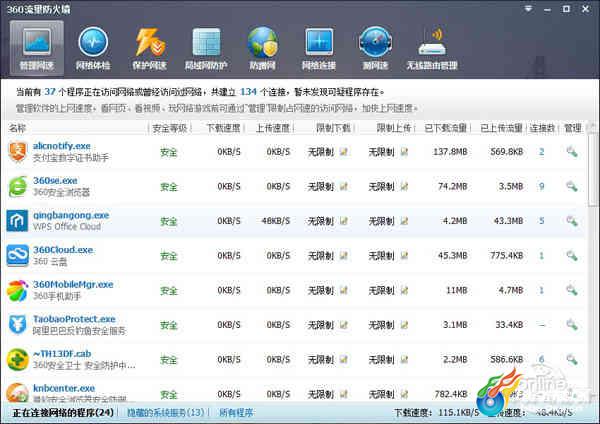Open manage tool for alicnotify.exe

pyautogui.click(x=572, y=152)
